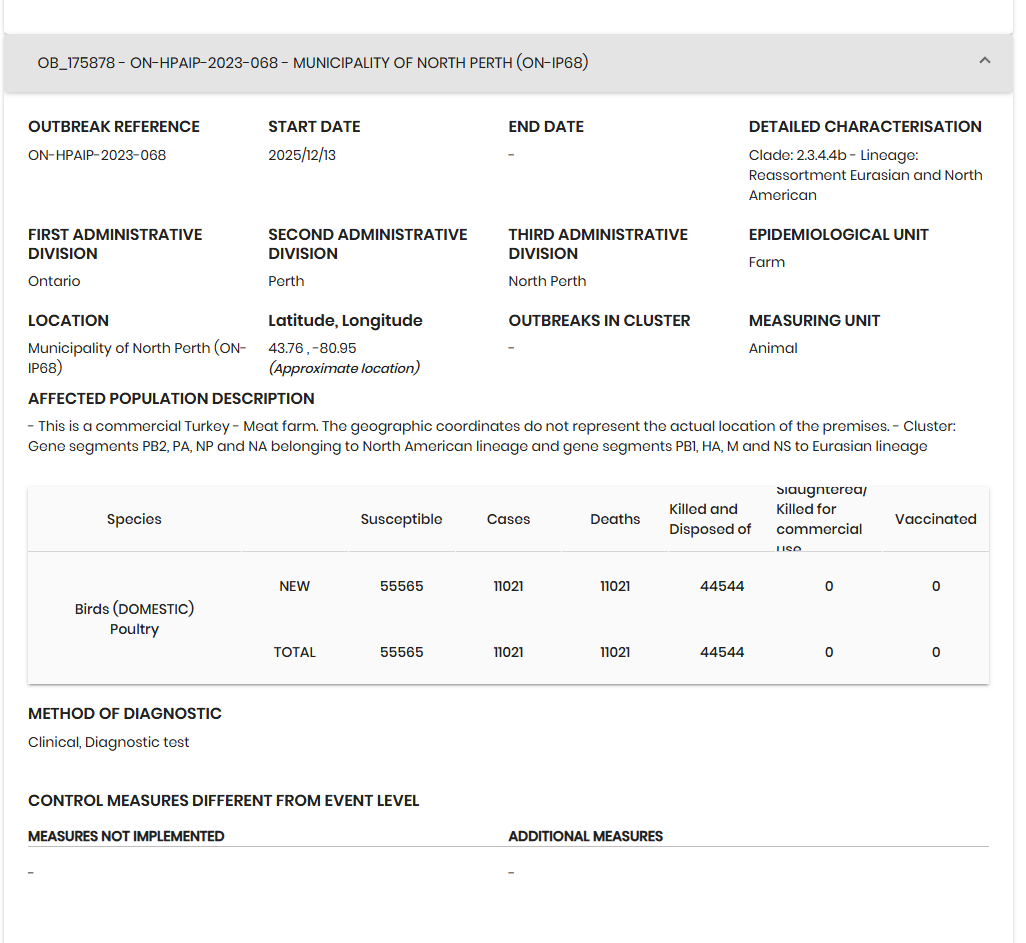Click the Species column header

click(134, 519)
